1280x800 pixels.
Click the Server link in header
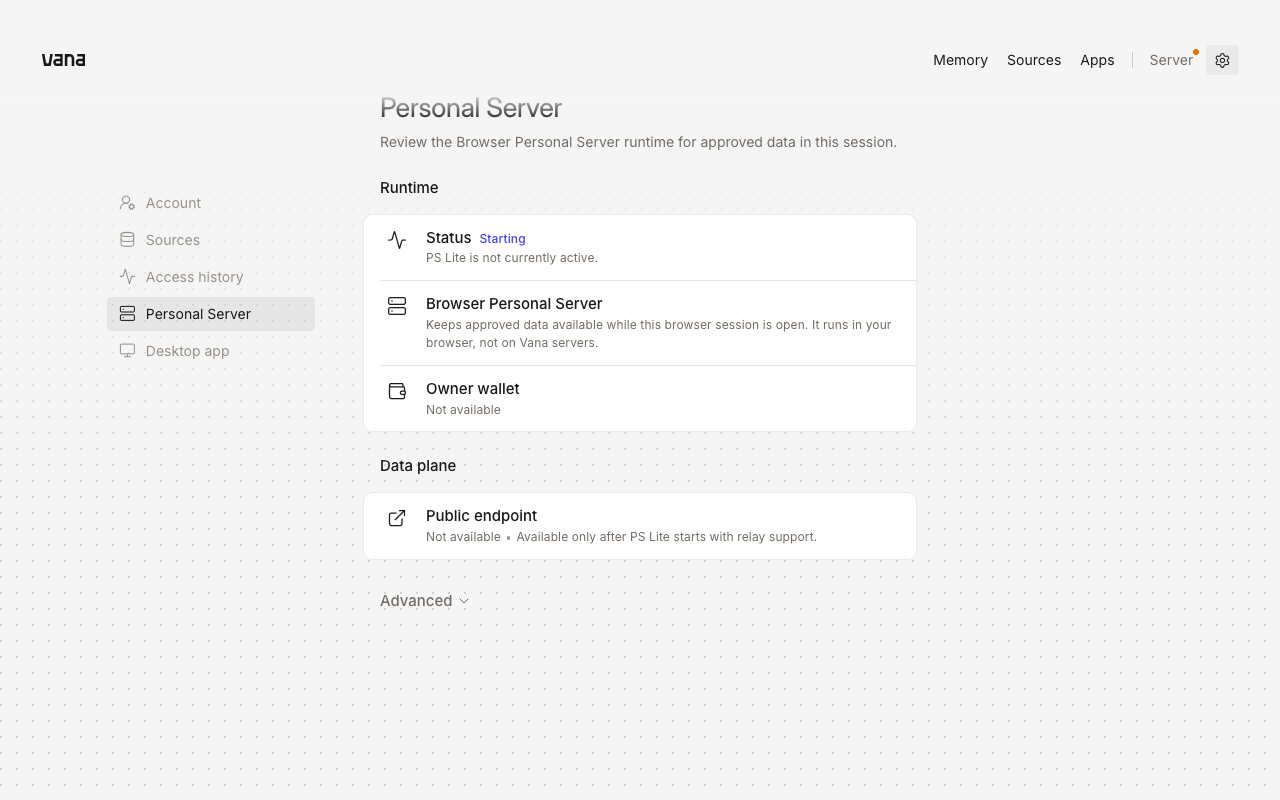1171,60
